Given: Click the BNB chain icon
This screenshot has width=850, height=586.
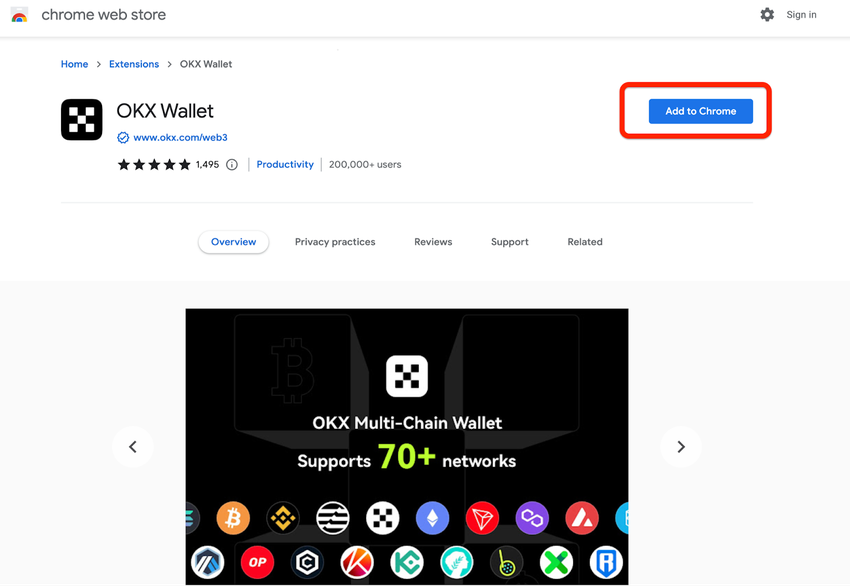Looking at the screenshot, I should pyautogui.click(x=283, y=518).
